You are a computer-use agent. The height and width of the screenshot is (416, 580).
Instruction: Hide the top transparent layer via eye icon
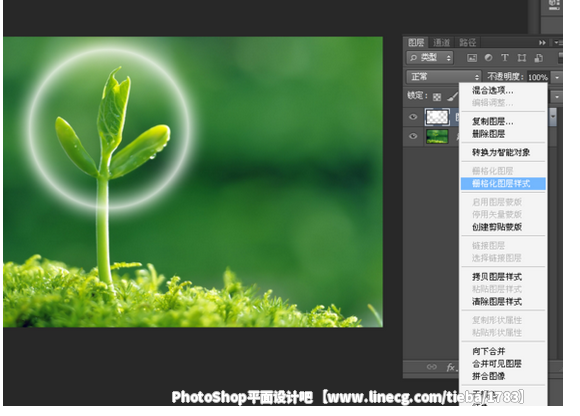tap(413, 117)
